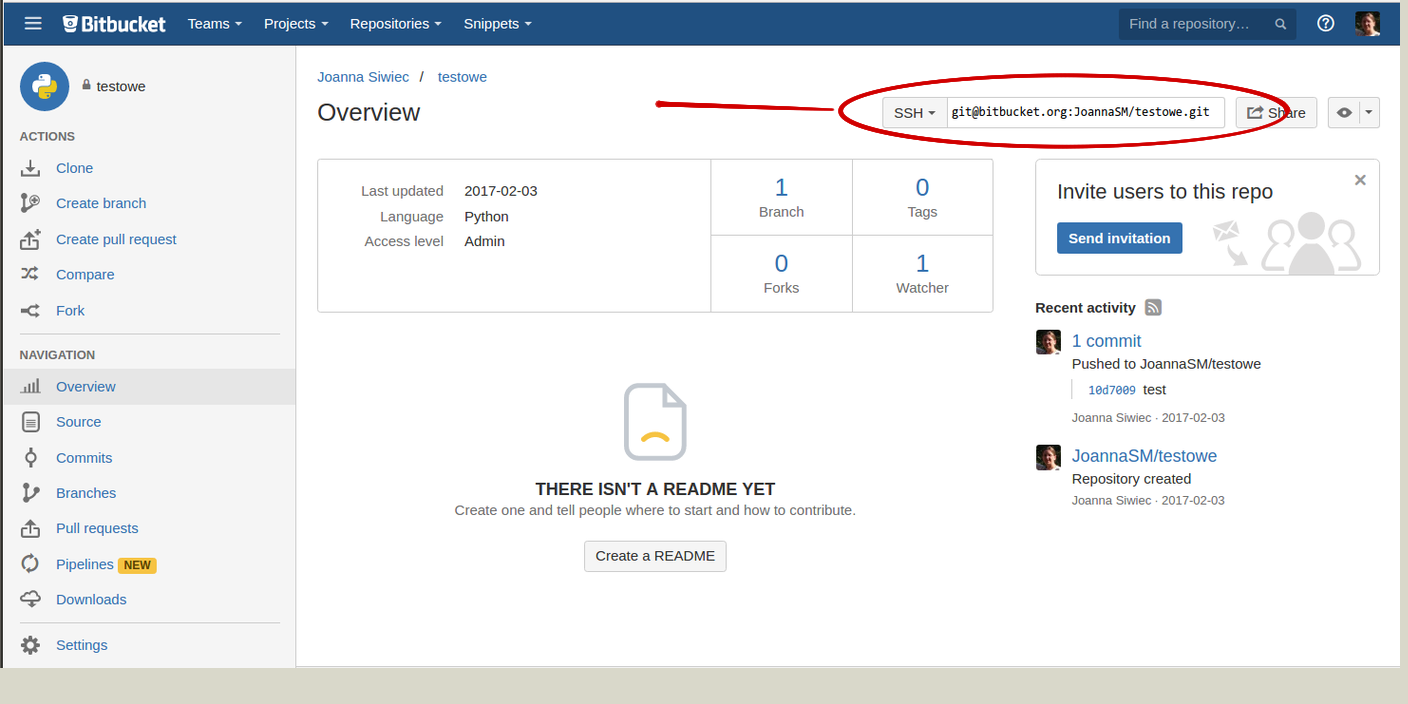Click the search magnifier icon
The height and width of the screenshot is (704, 1408).
1281,24
